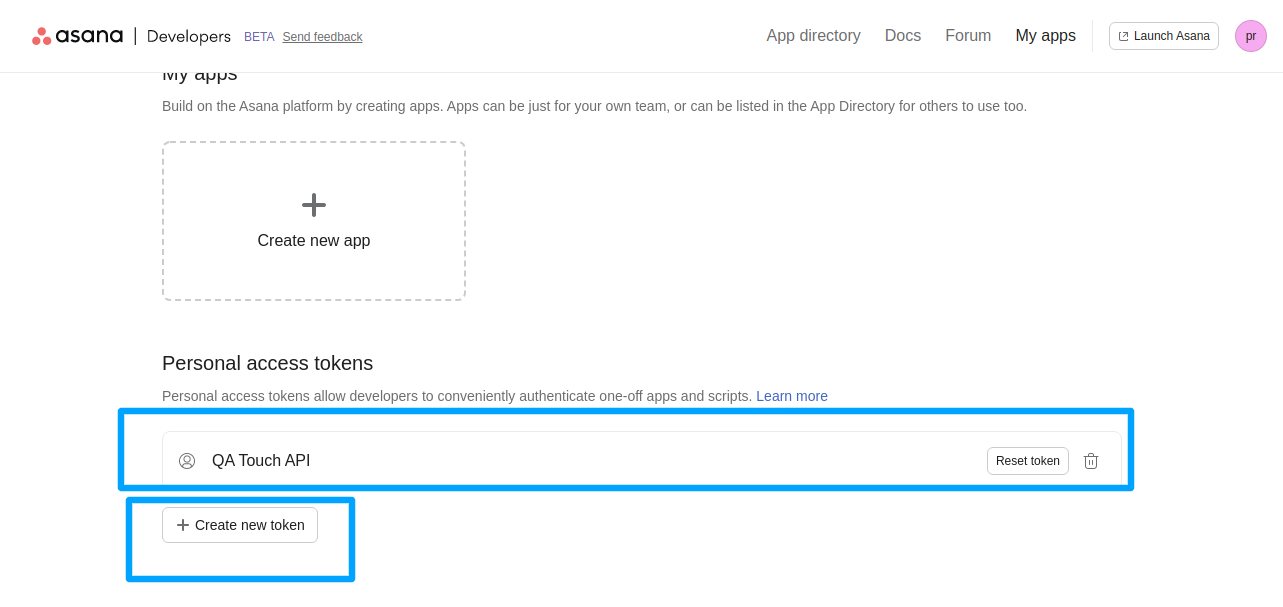
Task: Select My apps in navigation
Action: click(1045, 36)
